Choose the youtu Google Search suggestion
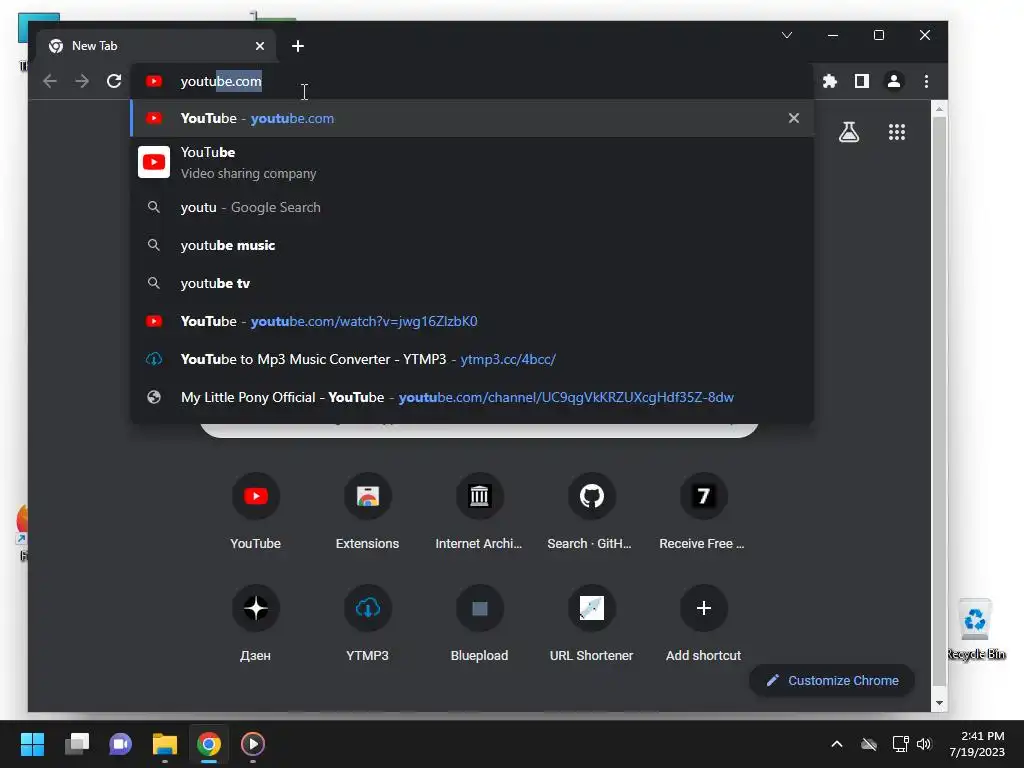This screenshot has height=768, width=1024. coord(472,207)
